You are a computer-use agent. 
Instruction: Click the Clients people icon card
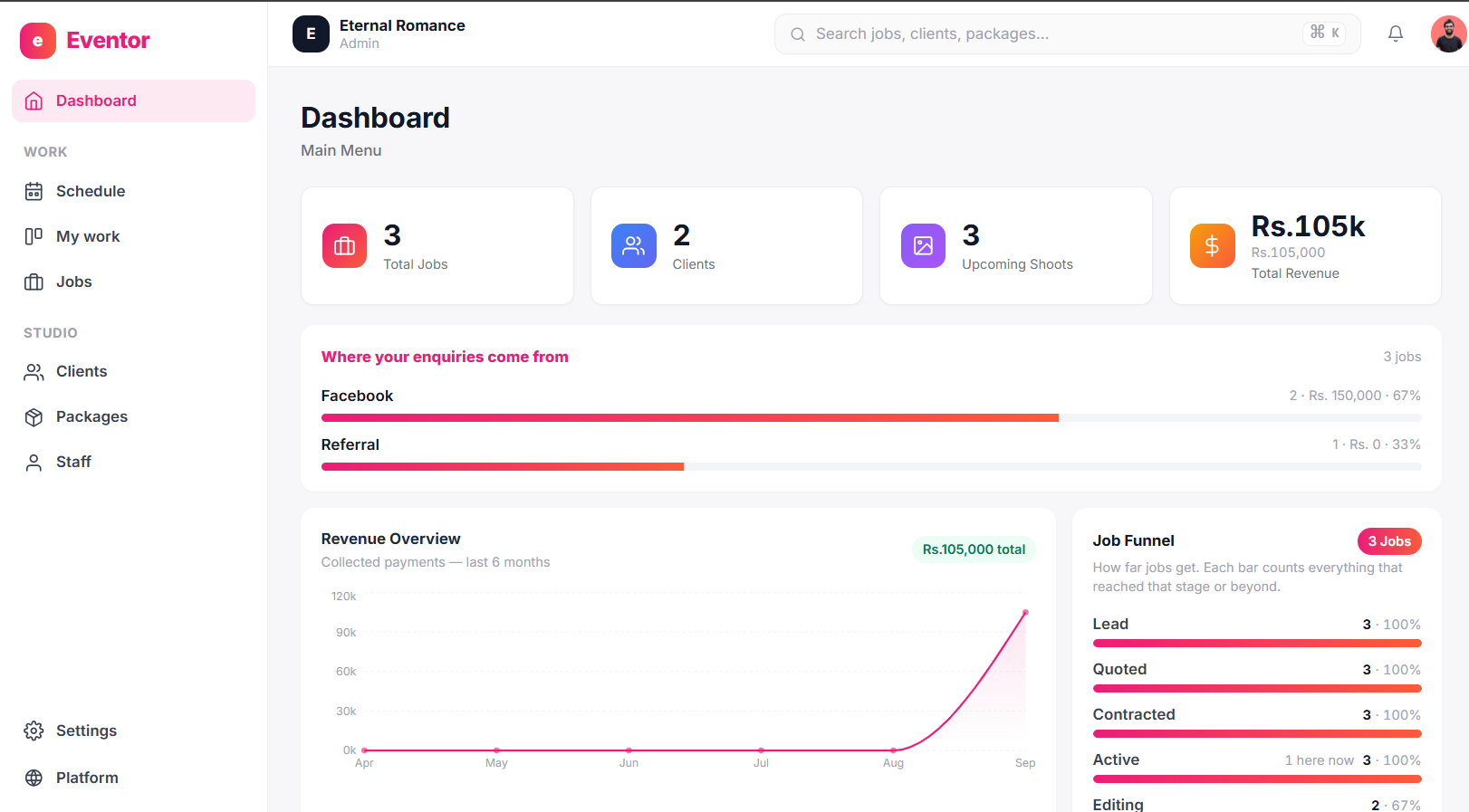pos(634,246)
